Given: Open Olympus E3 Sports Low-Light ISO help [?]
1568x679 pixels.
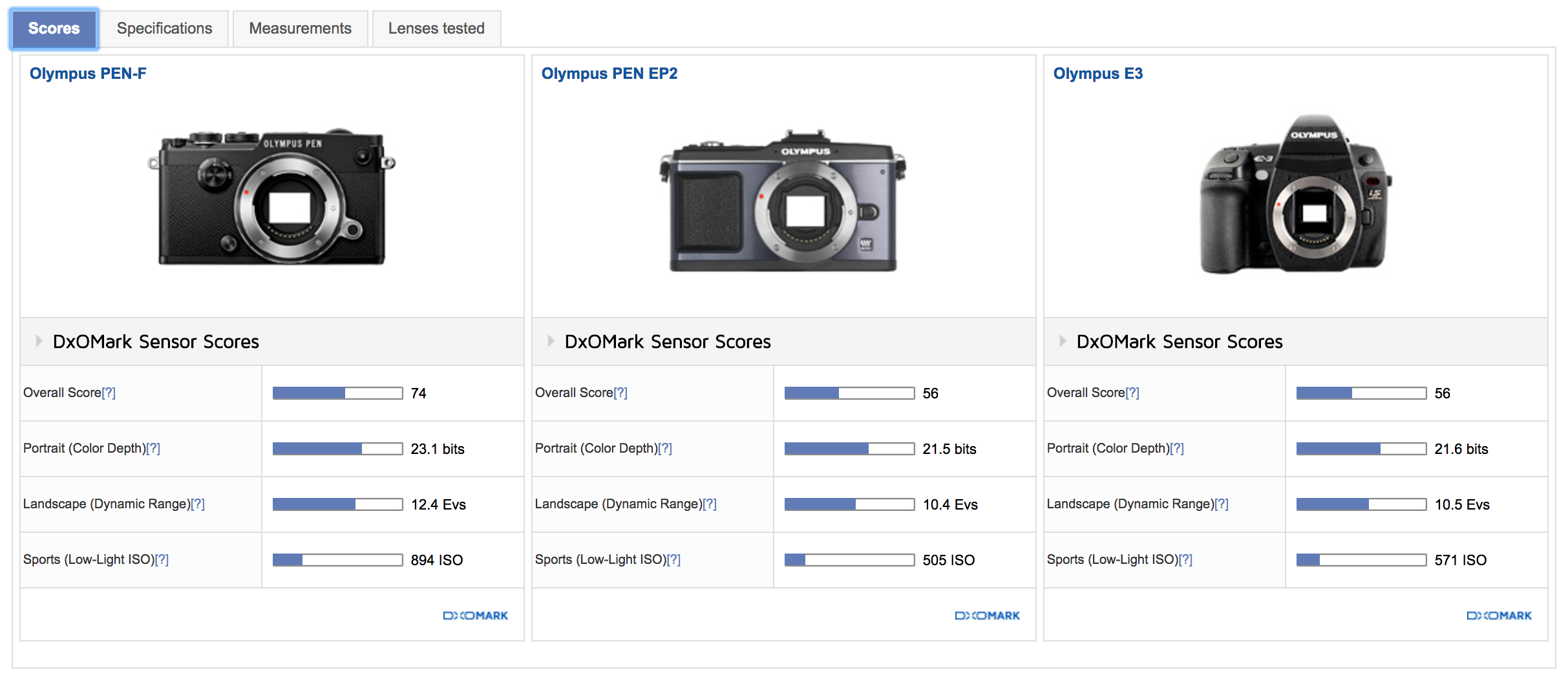Looking at the screenshot, I should 1185,559.
